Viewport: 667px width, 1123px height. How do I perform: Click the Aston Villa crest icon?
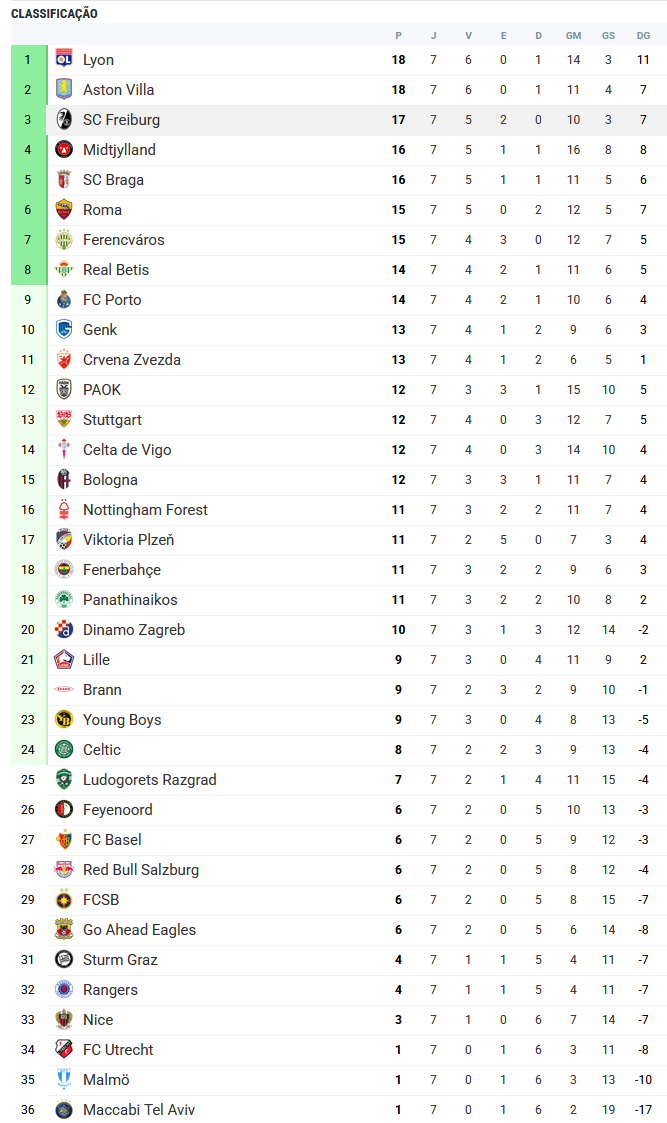tap(64, 90)
